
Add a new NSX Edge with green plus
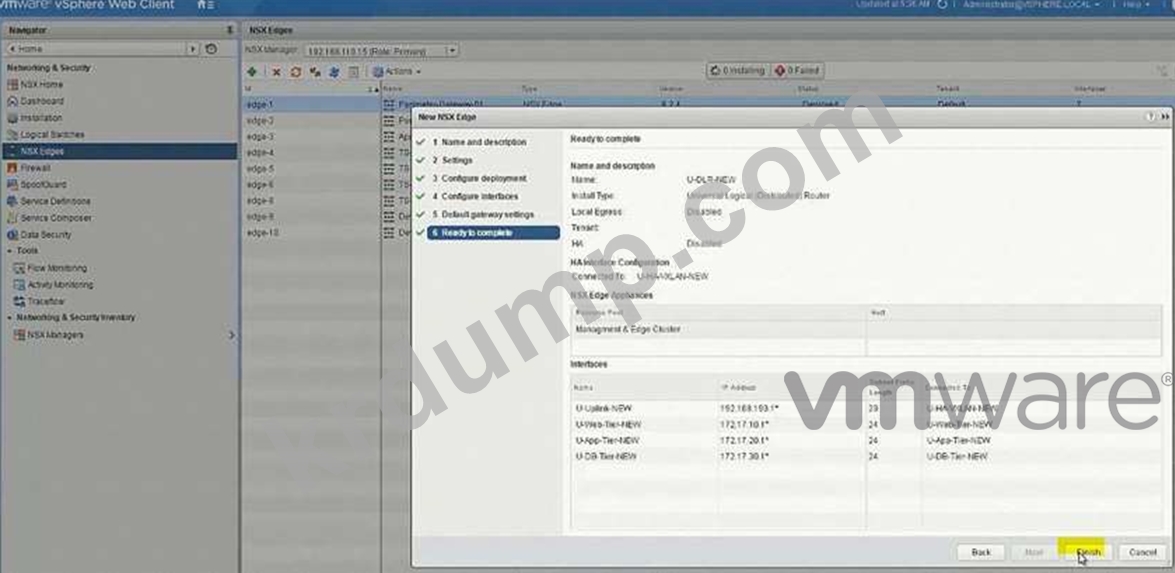click(253, 72)
